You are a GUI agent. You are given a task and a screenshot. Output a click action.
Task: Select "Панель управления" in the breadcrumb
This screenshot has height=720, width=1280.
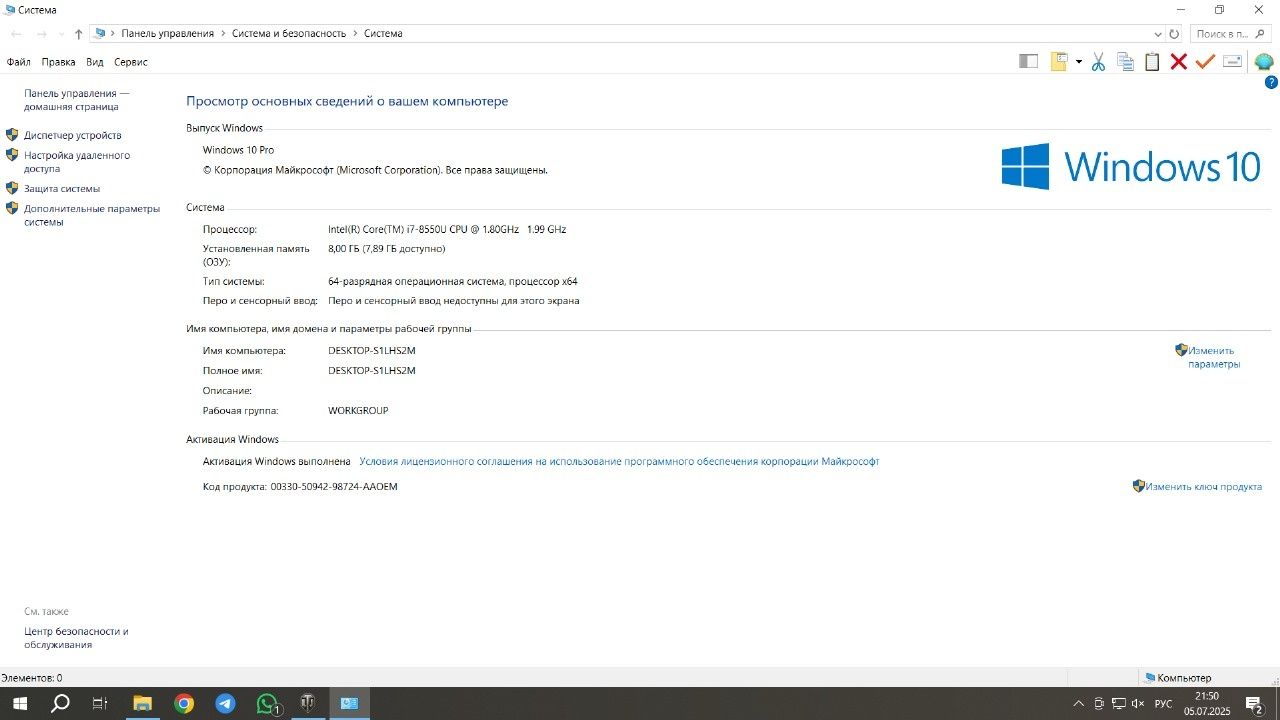tap(168, 33)
